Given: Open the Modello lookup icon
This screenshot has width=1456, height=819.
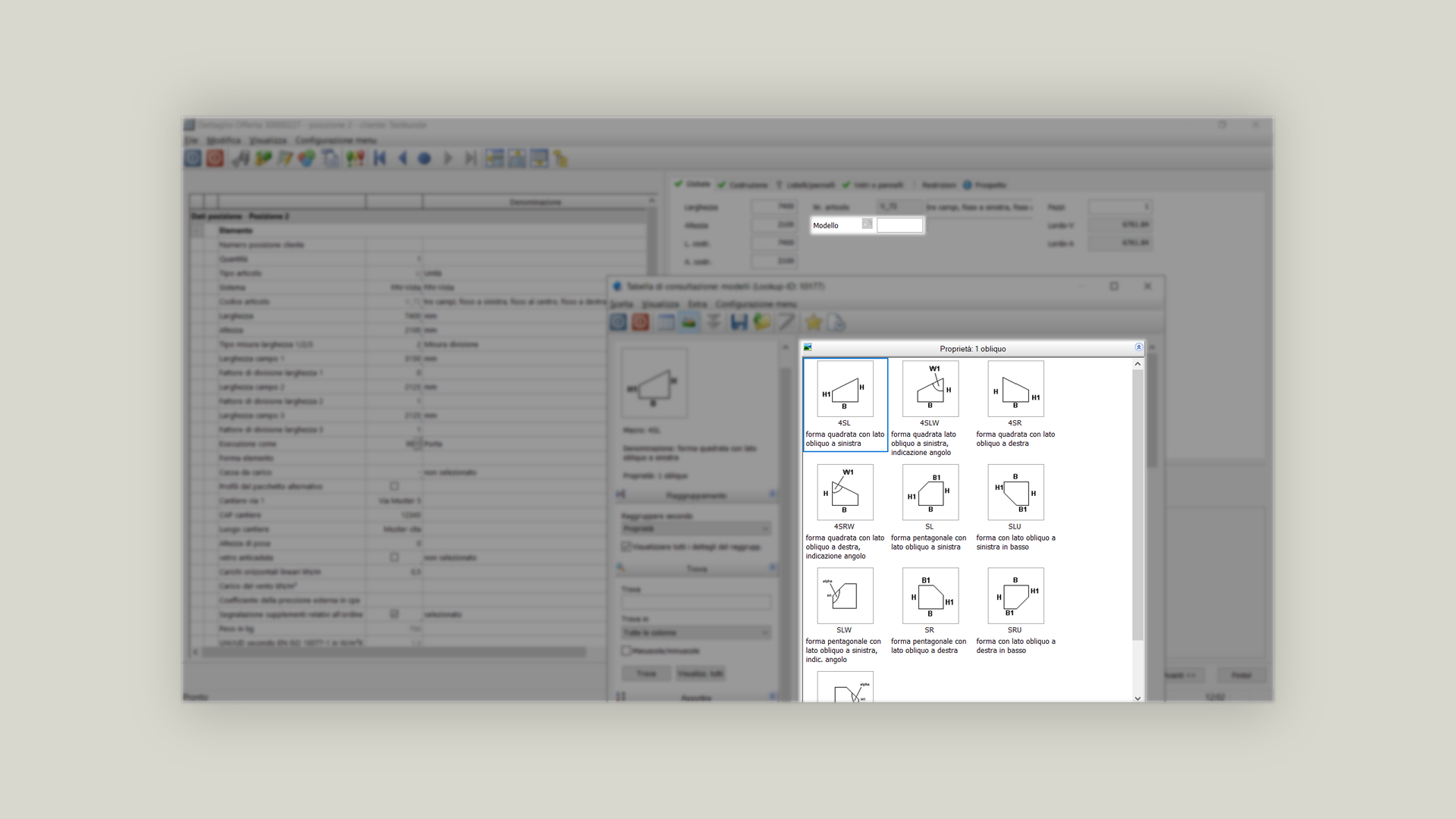Looking at the screenshot, I should pos(867,224).
